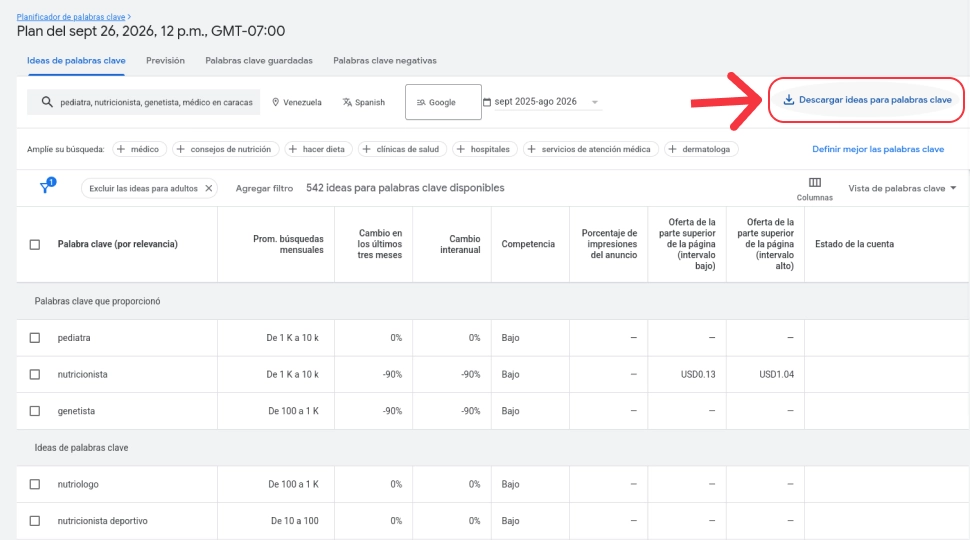Click the De 10 a 100 searches value
The height and width of the screenshot is (540, 970).
point(294,521)
